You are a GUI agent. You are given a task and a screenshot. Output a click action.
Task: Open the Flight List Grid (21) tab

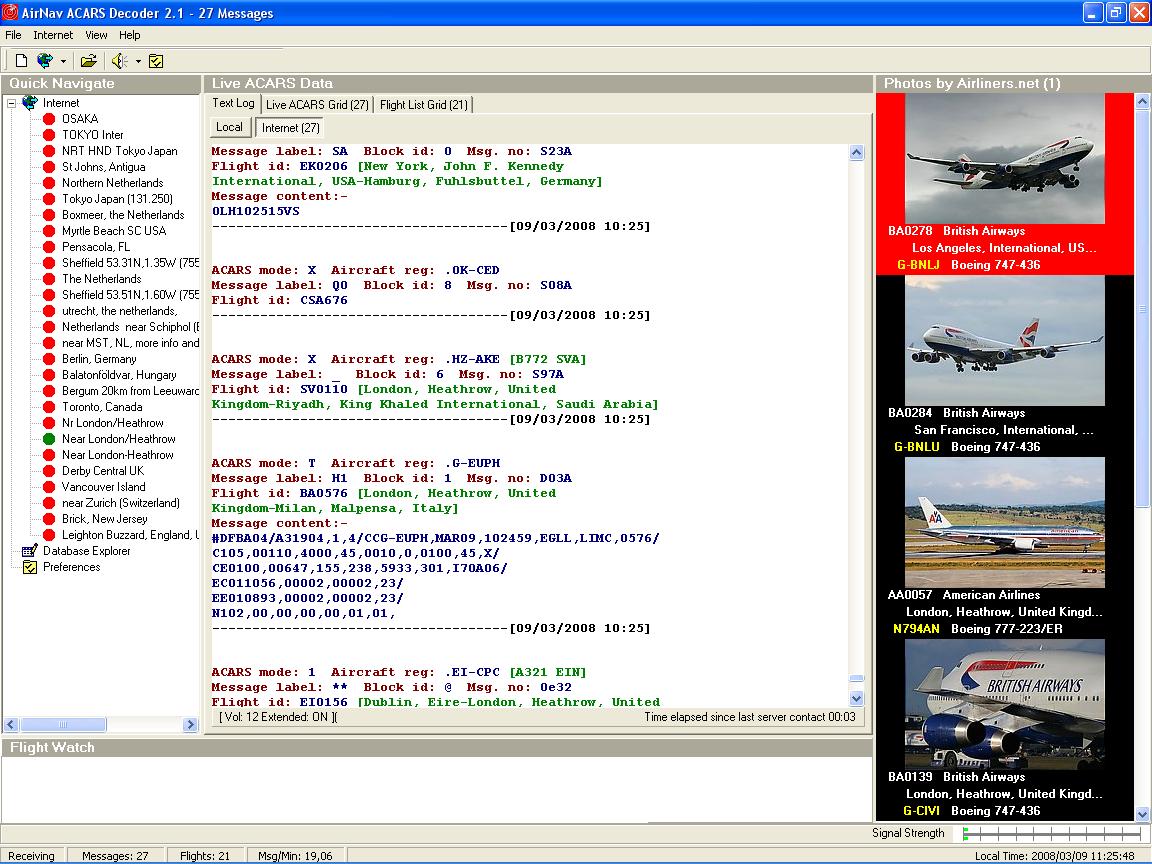[424, 105]
